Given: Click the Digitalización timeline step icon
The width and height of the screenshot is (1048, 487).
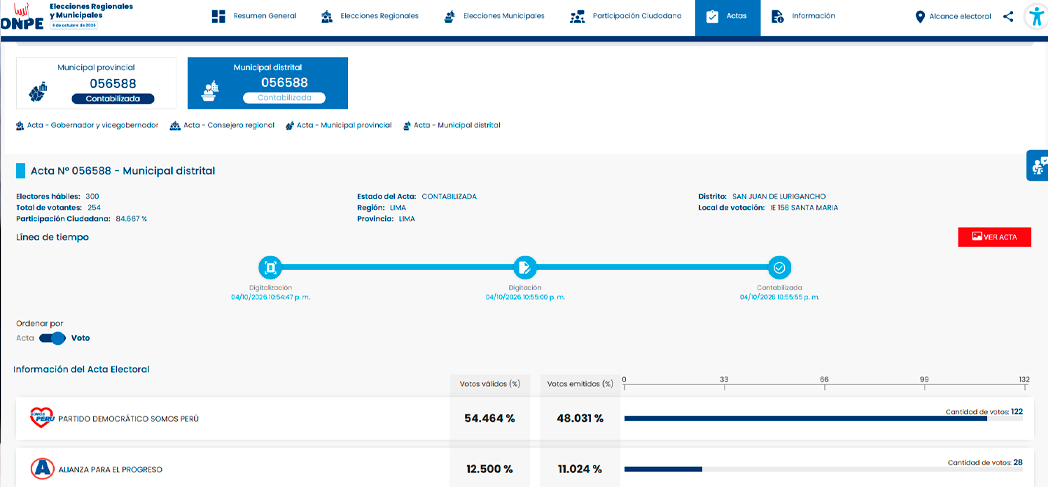Looking at the screenshot, I should [271, 268].
